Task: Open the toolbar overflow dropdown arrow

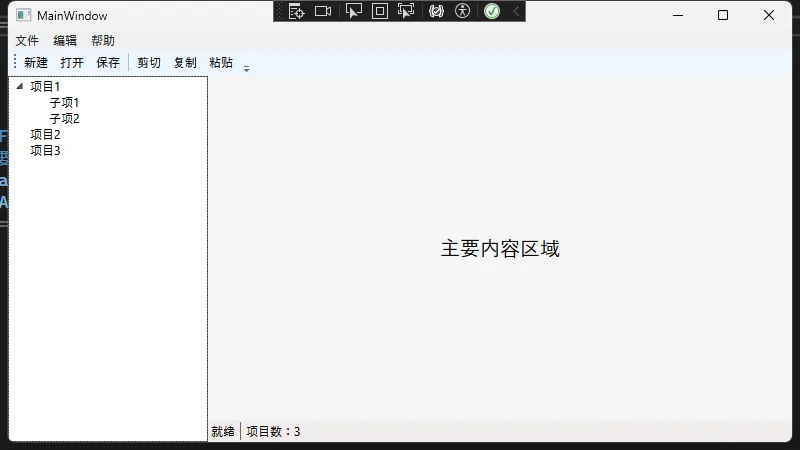Action: pyautogui.click(x=247, y=68)
